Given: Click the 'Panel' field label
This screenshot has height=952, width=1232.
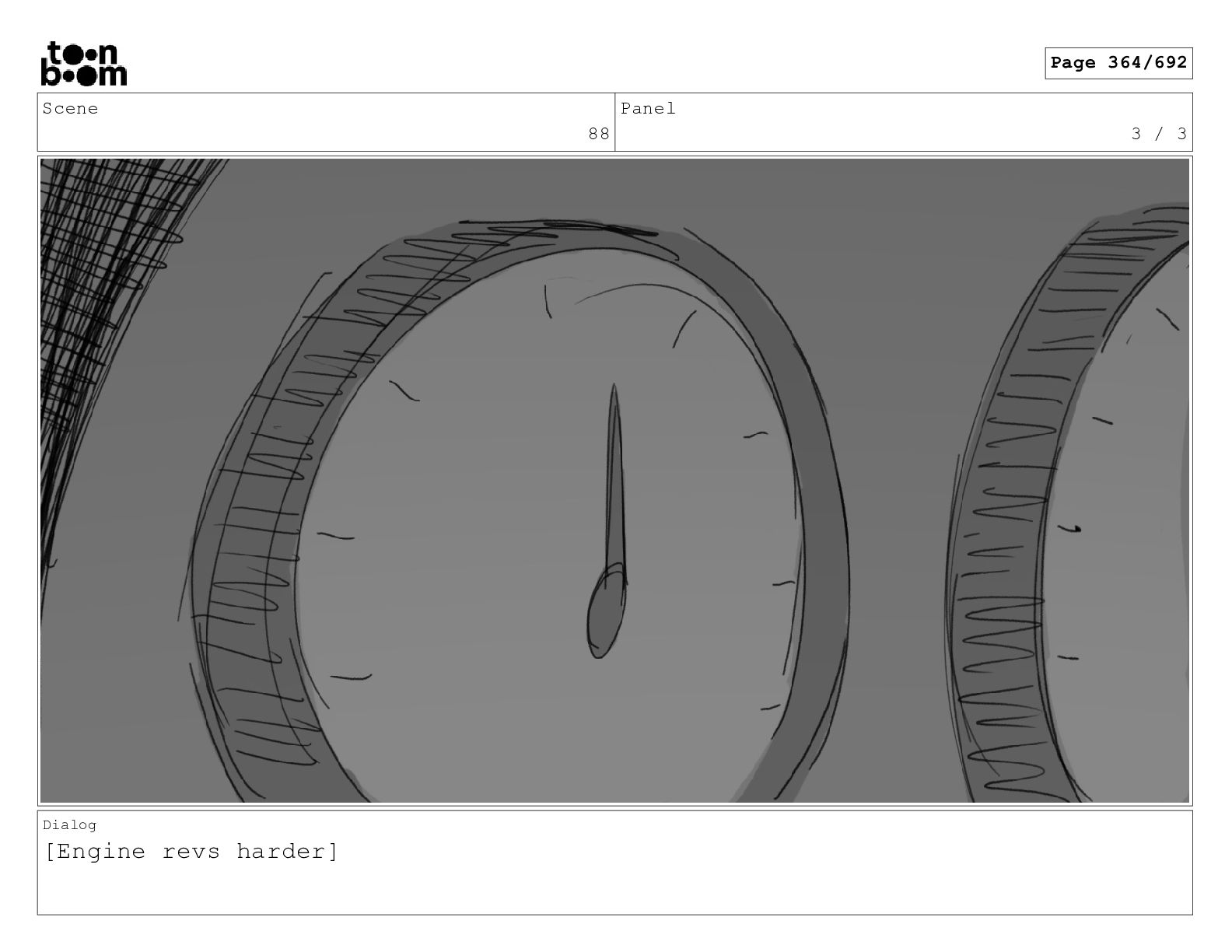Looking at the screenshot, I should tap(649, 109).
